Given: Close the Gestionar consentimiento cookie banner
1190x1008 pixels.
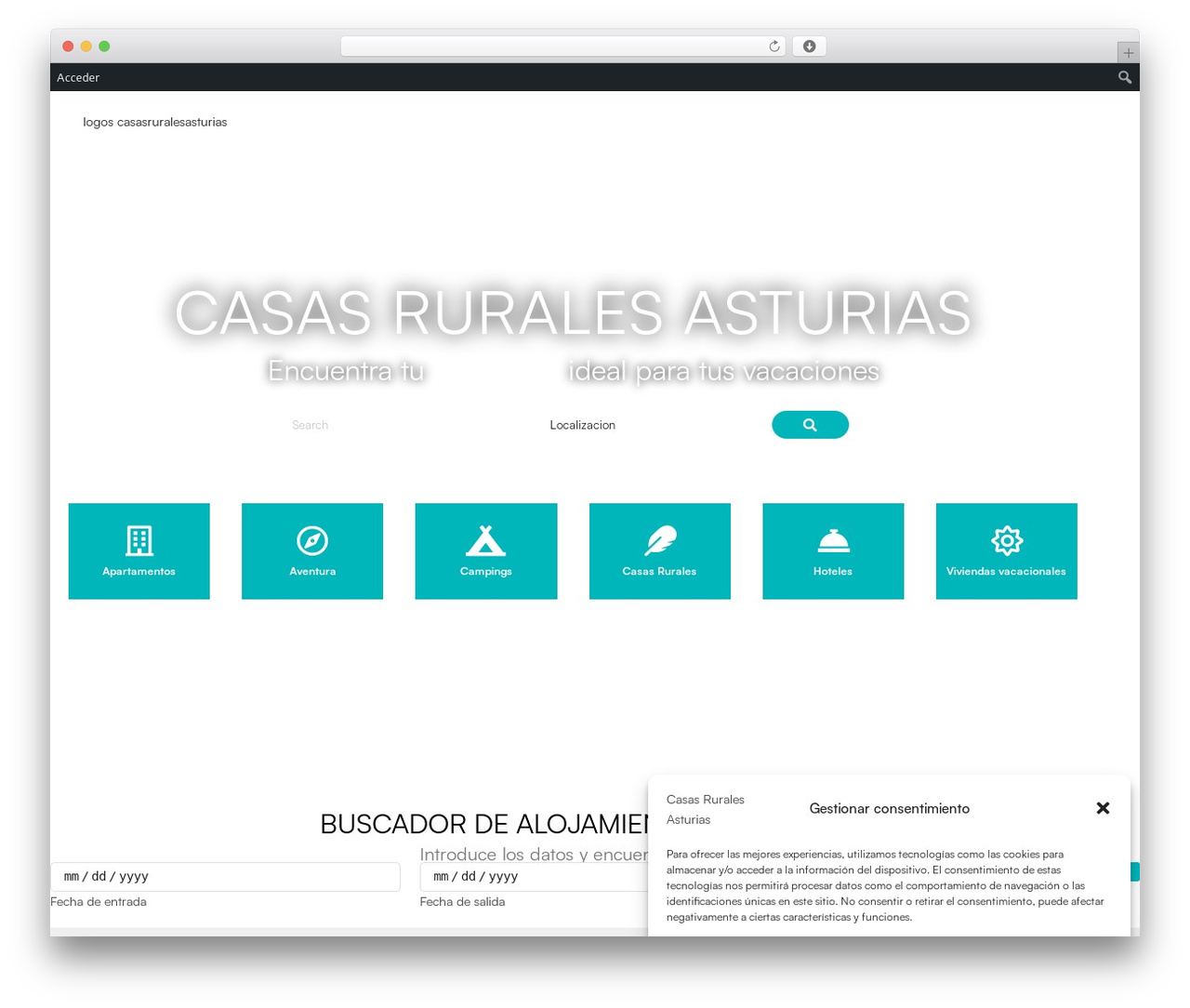Looking at the screenshot, I should tap(1103, 808).
